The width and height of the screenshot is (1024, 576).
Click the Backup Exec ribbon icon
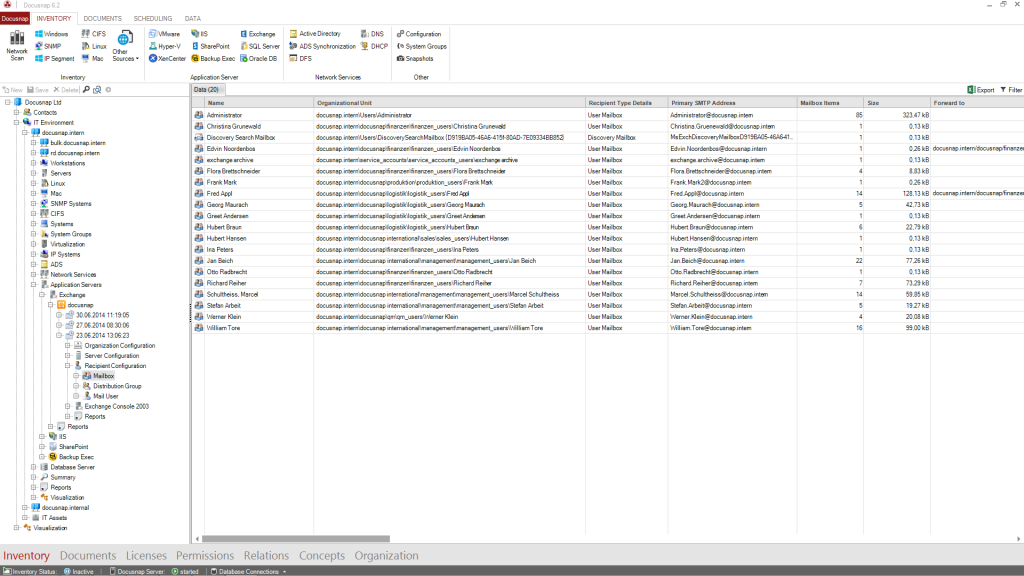tap(211, 59)
